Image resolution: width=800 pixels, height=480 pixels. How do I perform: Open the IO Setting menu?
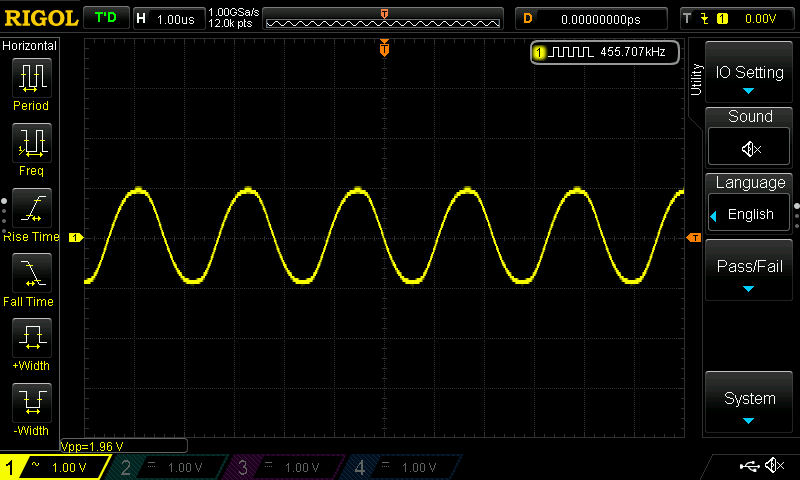pyautogui.click(x=749, y=72)
